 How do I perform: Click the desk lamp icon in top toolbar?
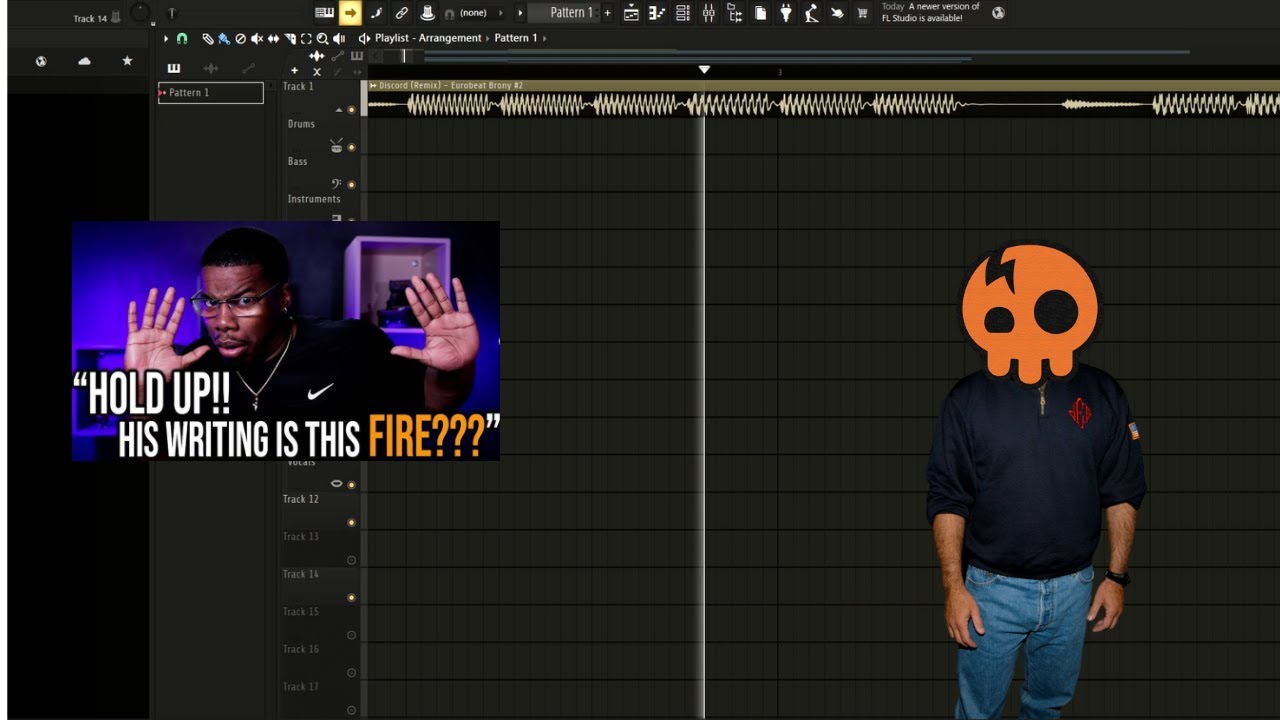pos(812,13)
